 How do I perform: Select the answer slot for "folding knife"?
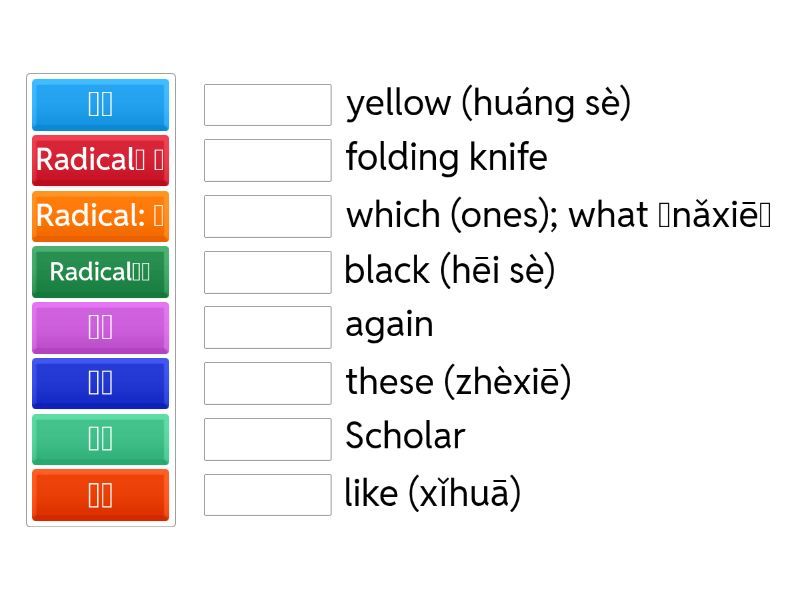(x=267, y=160)
